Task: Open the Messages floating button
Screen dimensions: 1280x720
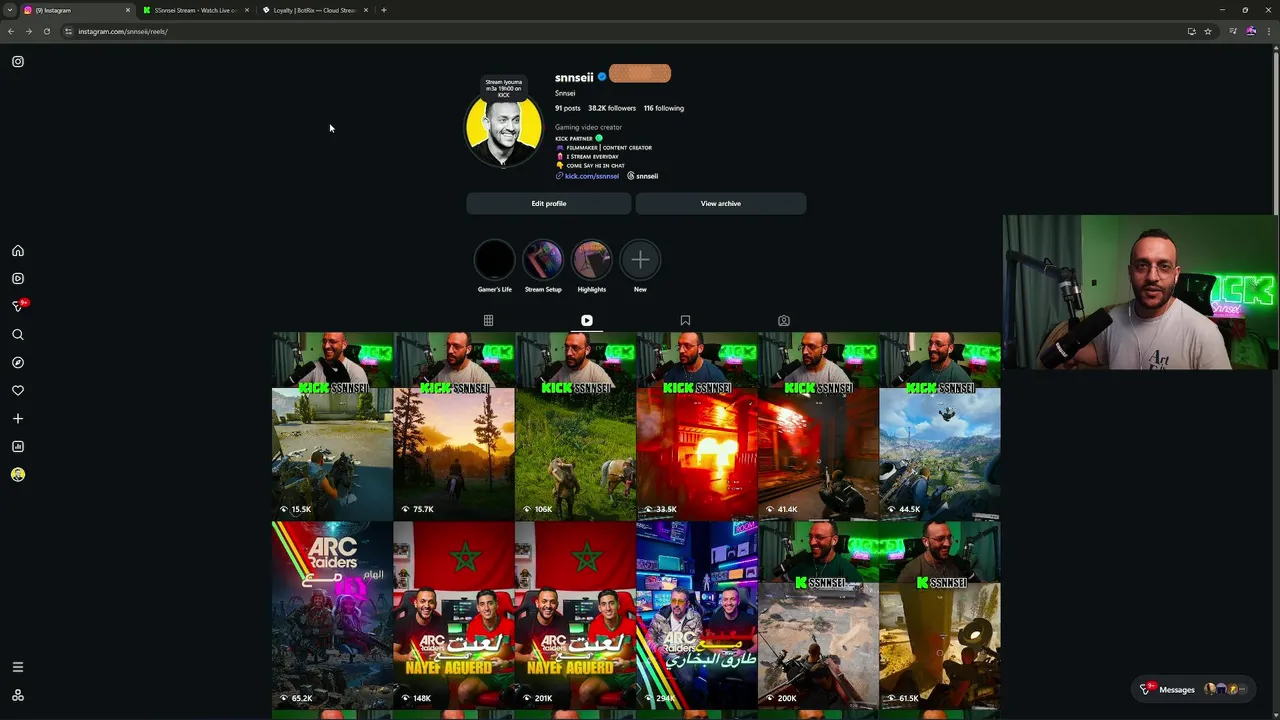Action: coord(1194,689)
